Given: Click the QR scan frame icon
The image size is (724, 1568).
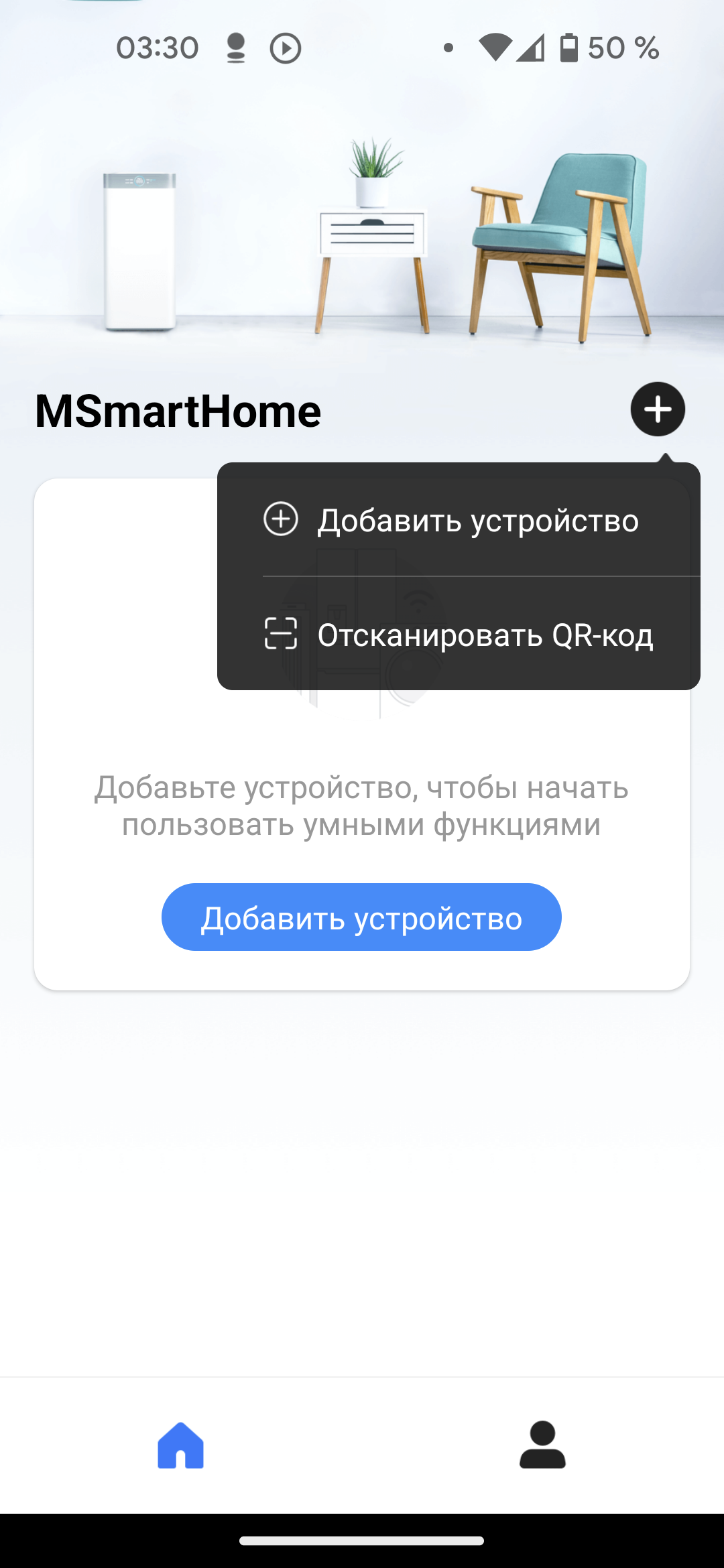Looking at the screenshot, I should coord(281,634).
